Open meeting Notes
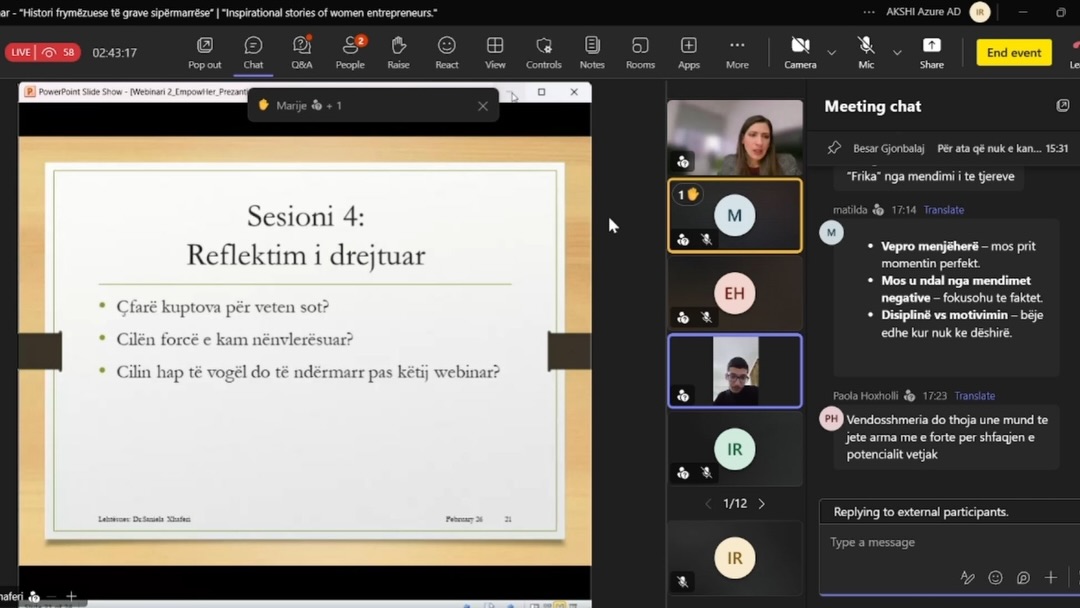Viewport: 1080px width, 608px height. [591, 52]
